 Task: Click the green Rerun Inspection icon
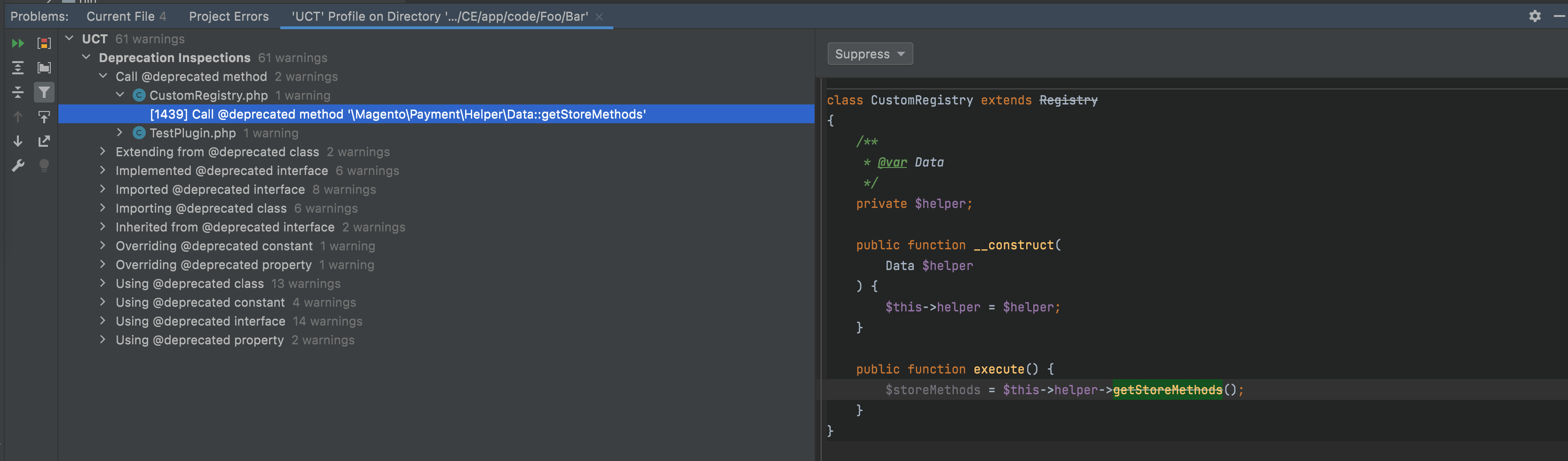(x=18, y=43)
